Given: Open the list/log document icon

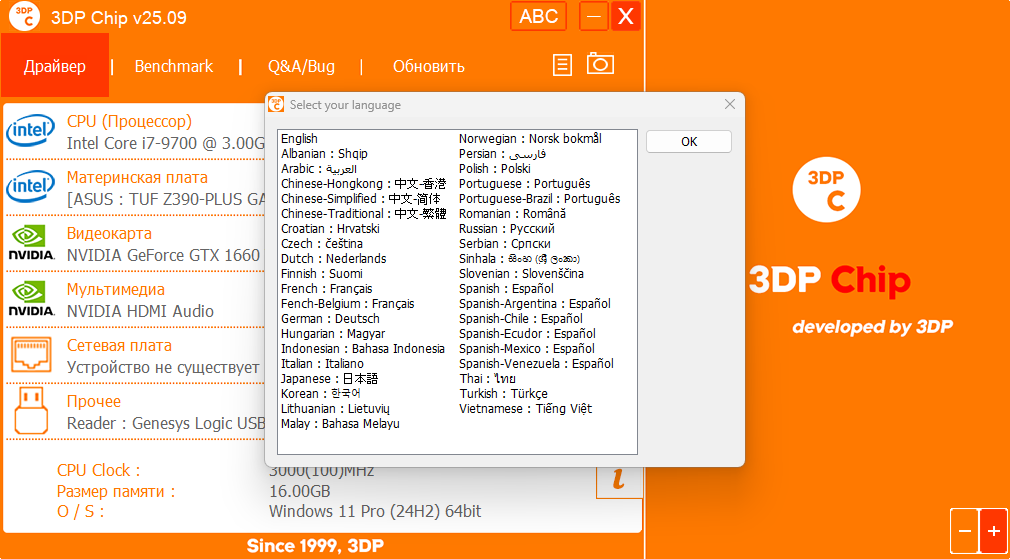Looking at the screenshot, I should coord(562,65).
